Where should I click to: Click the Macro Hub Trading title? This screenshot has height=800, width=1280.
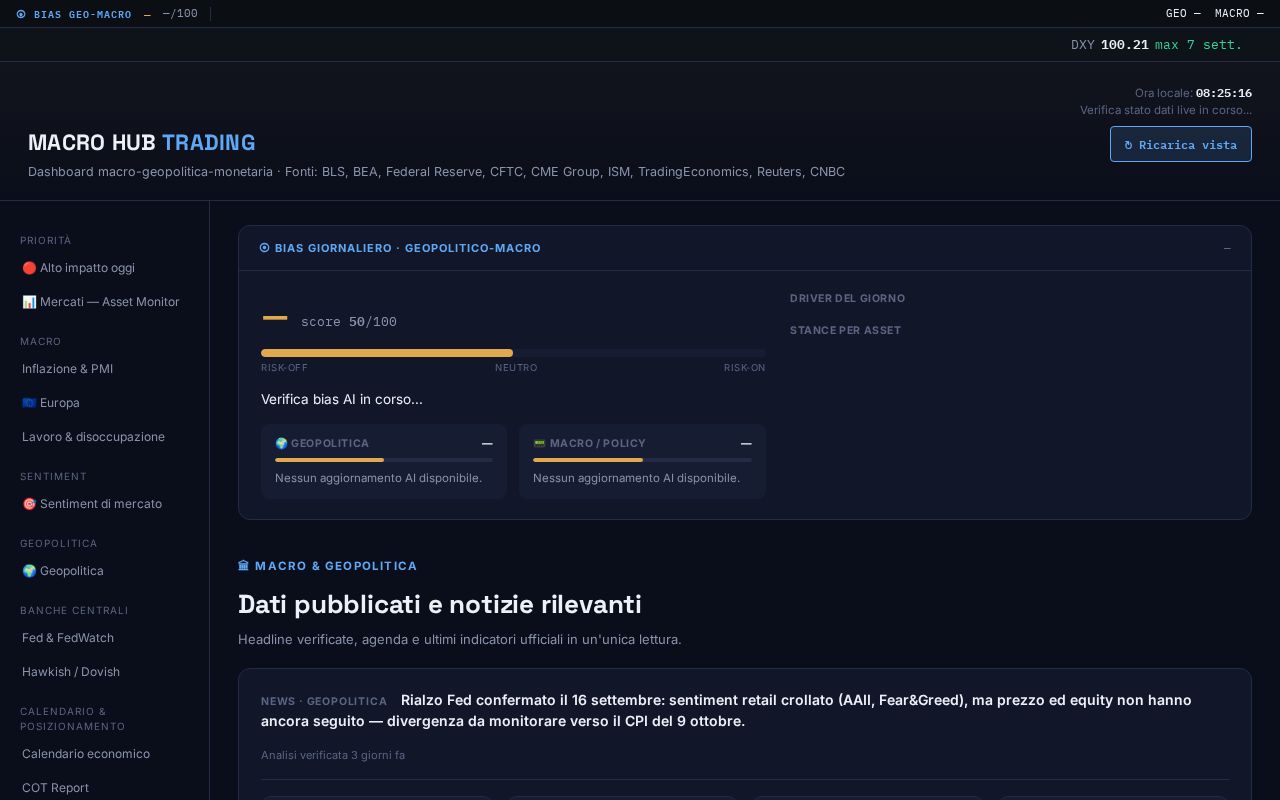tap(142, 142)
